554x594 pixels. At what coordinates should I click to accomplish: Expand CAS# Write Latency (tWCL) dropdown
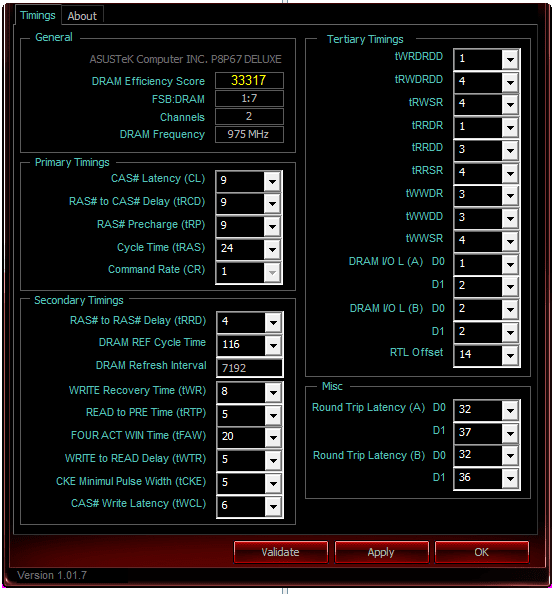coord(273,506)
